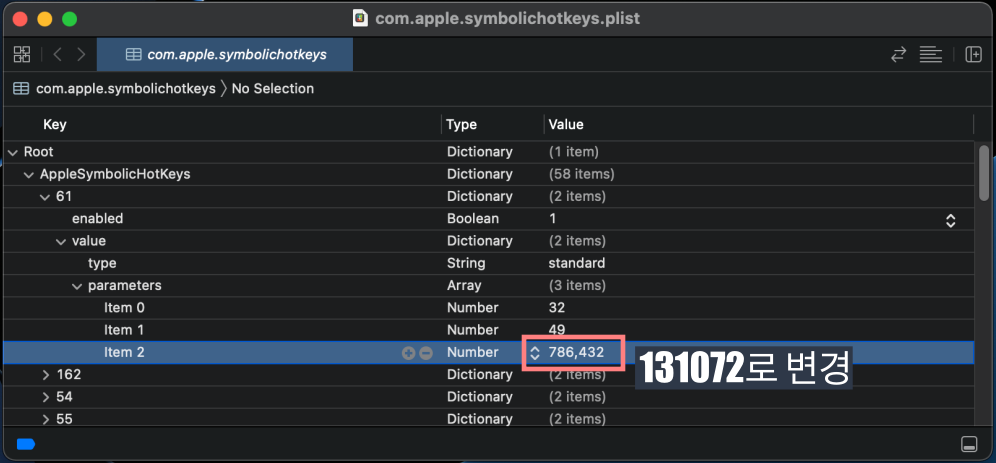Viewport: 996px width, 463px height.
Task: Click the Key column header
Action: point(55,124)
